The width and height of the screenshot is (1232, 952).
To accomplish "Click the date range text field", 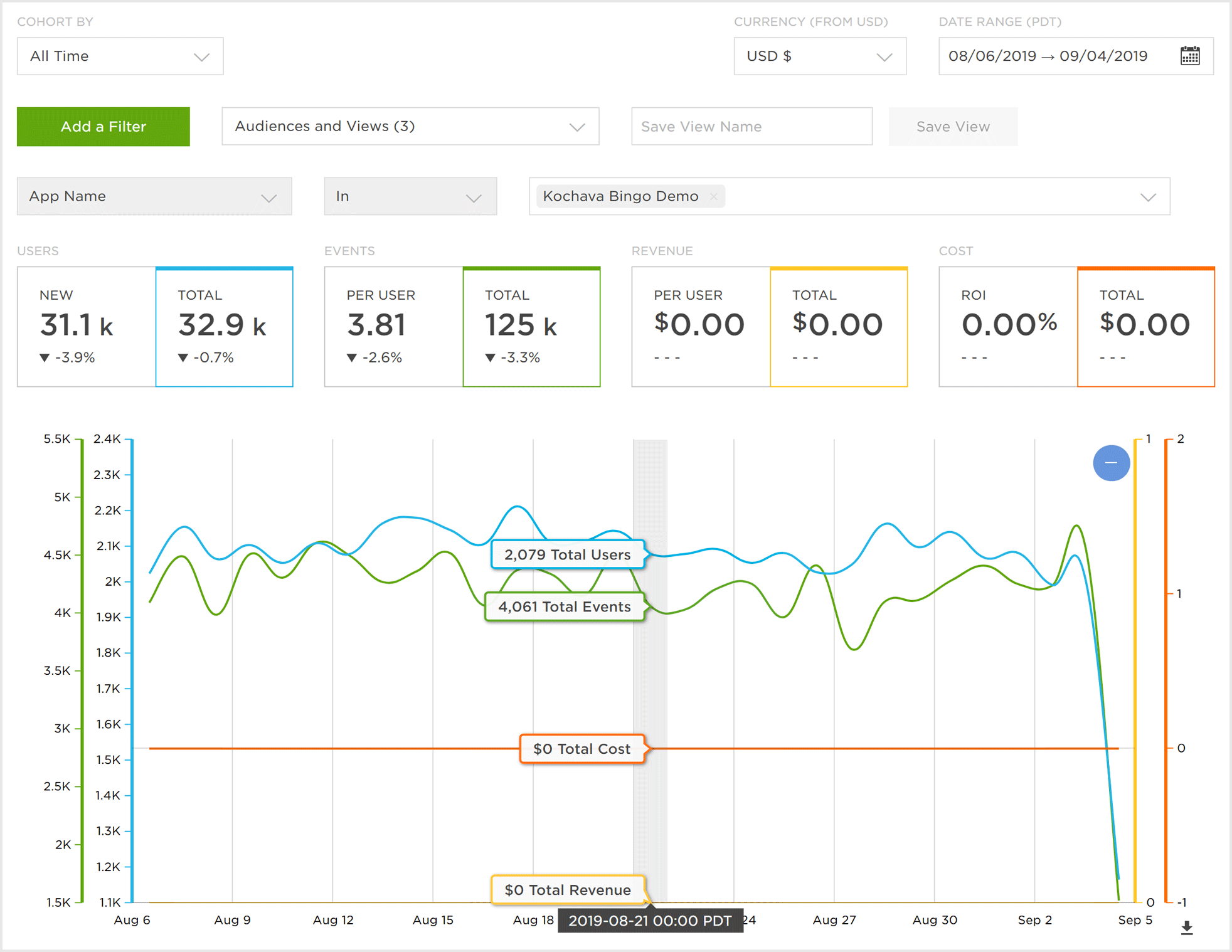I will [x=1048, y=56].
